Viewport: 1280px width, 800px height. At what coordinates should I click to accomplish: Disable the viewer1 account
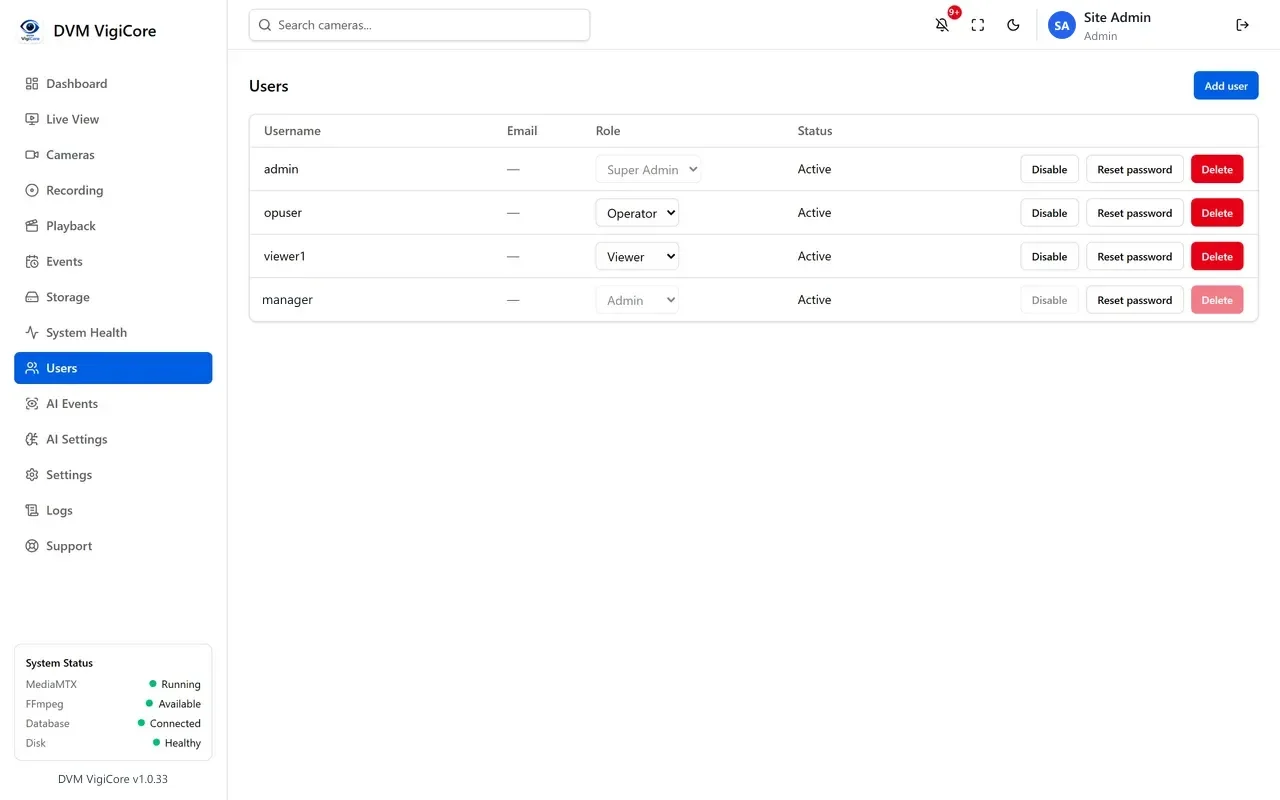pos(1049,256)
